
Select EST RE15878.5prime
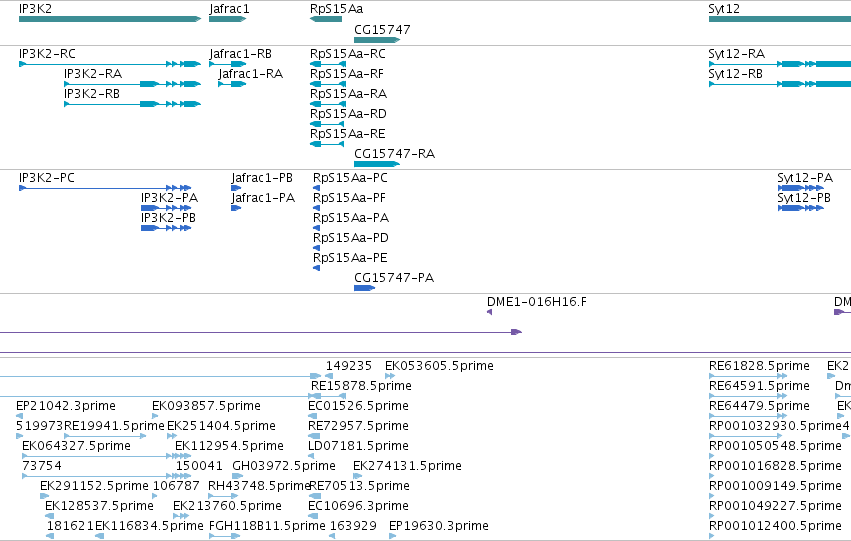(x=328, y=396)
